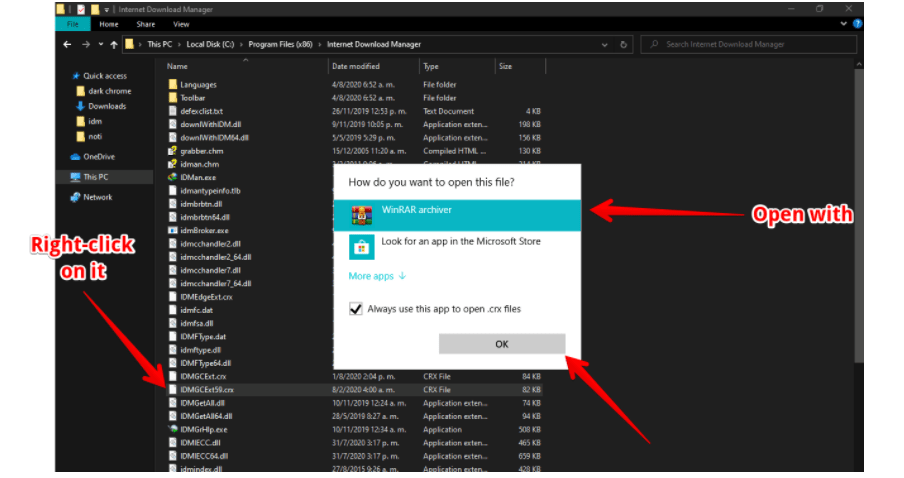This screenshot has width=904, height=478.
Task: Select the Toolbar folder icon
Action: pyautogui.click(x=172, y=97)
